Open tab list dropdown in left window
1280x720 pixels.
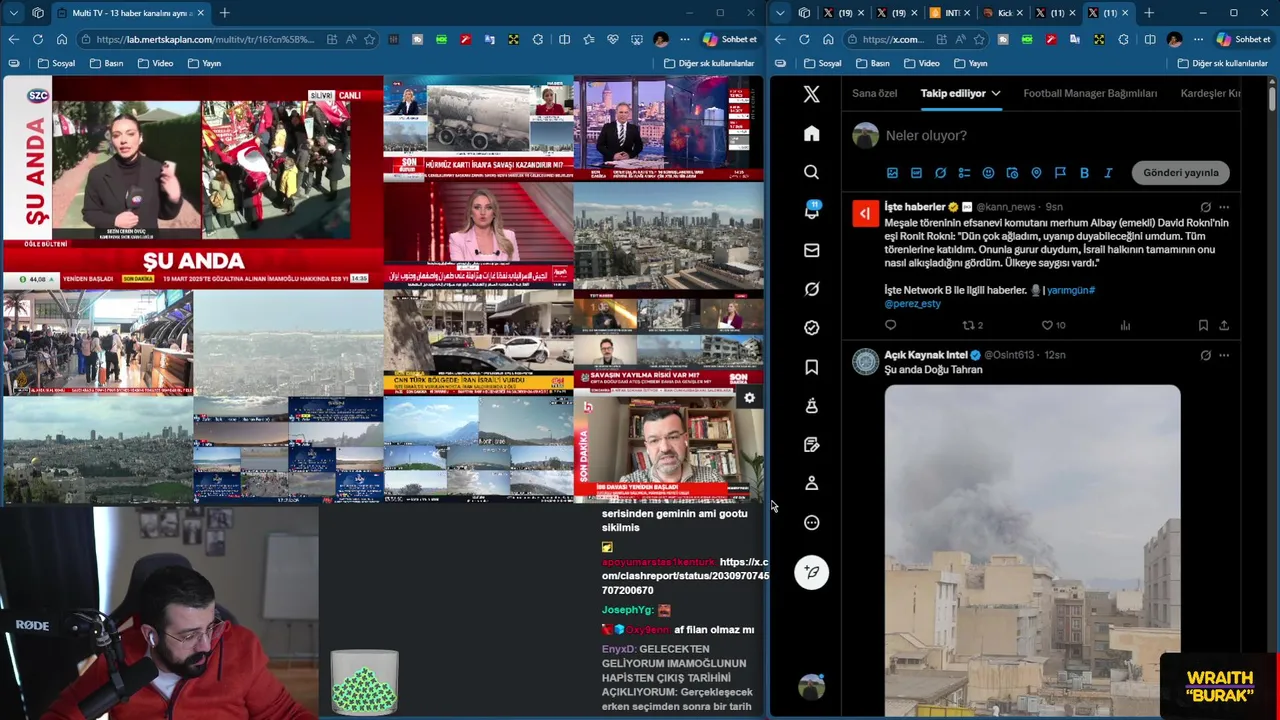[x=13, y=13]
